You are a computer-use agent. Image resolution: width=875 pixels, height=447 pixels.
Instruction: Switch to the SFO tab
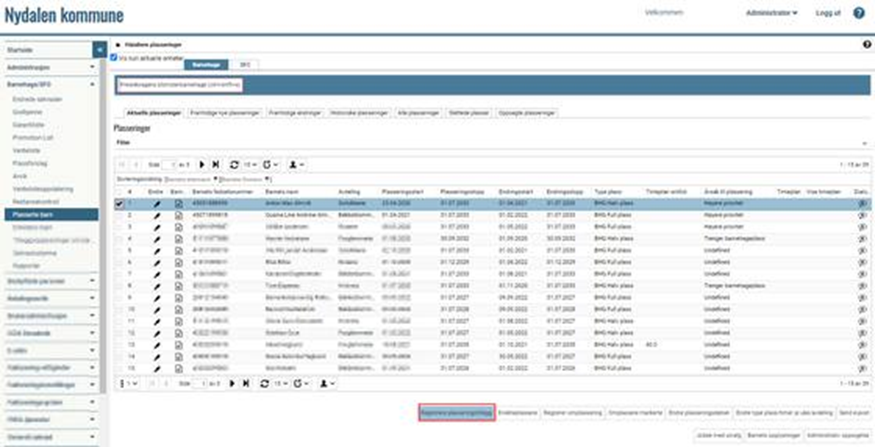click(245, 64)
